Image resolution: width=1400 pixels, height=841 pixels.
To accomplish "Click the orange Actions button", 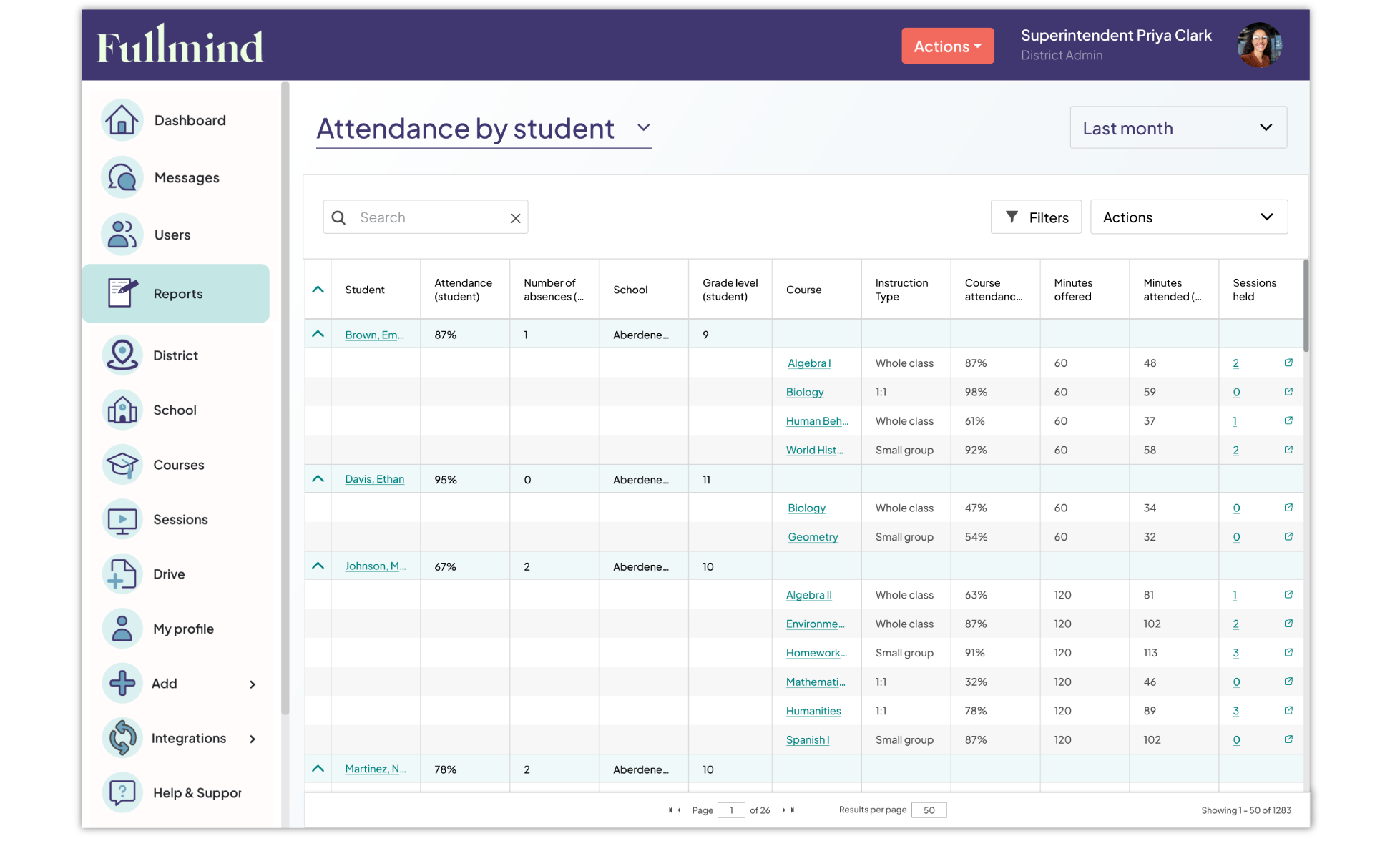I will [947, 46].
